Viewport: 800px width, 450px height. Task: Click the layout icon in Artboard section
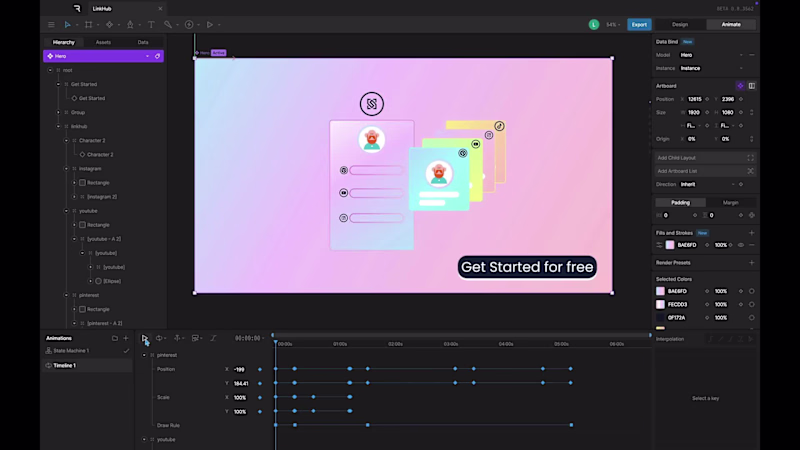752,86
